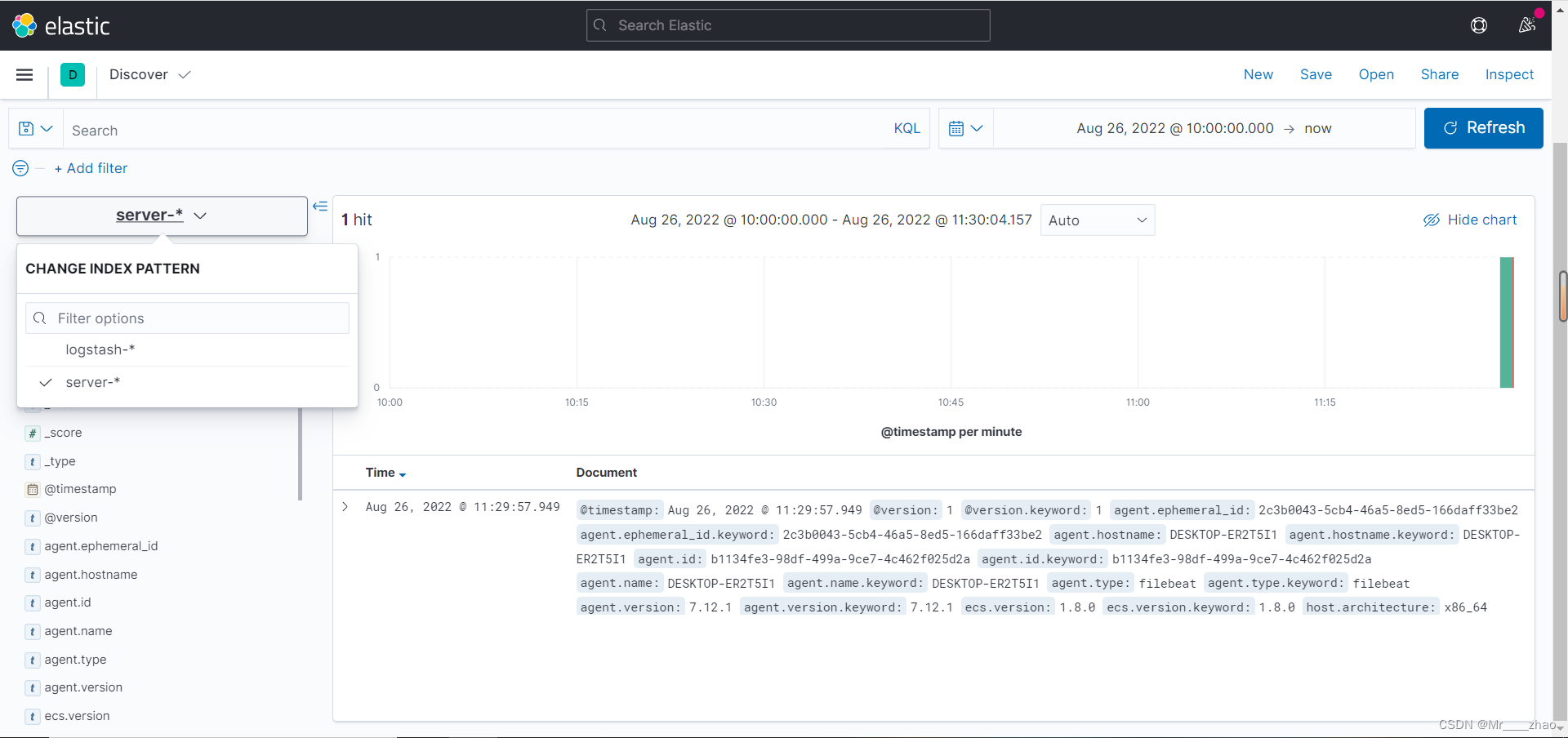1568x738 pixels.
Task: Click Open in the top menu
Action: 1376,74
